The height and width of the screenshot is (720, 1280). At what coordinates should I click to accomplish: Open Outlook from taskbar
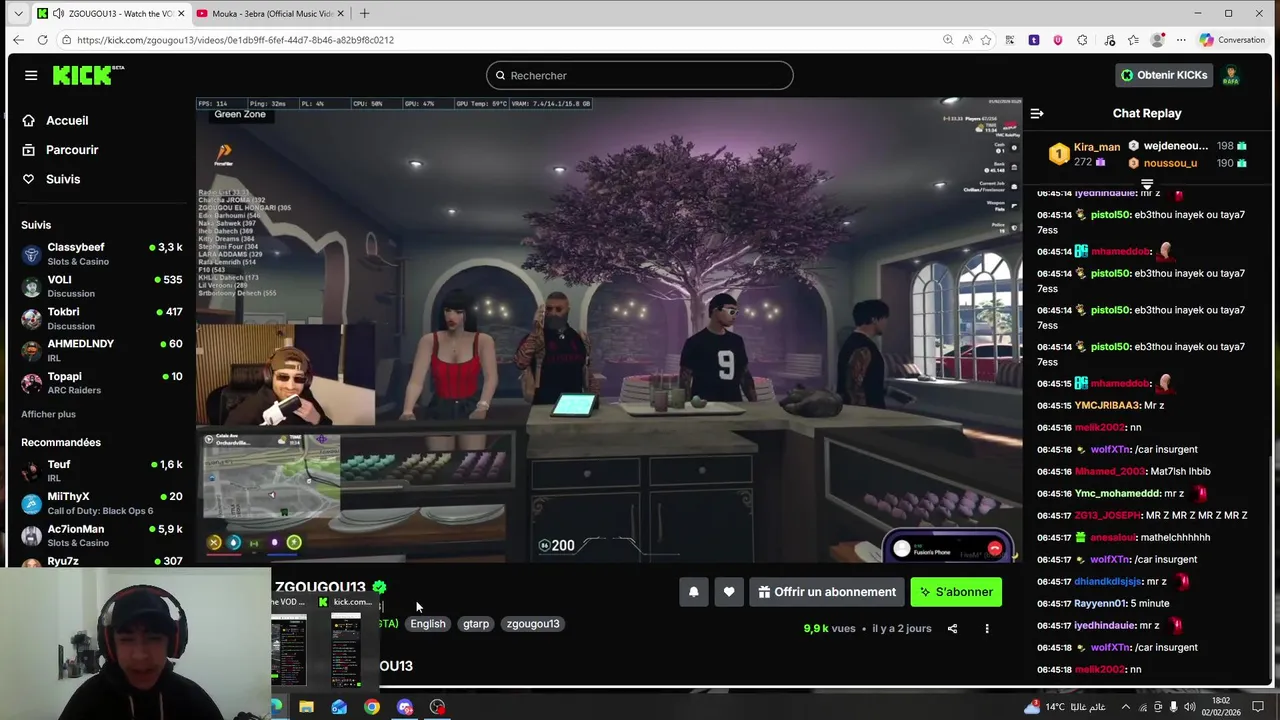pos(339,707)
